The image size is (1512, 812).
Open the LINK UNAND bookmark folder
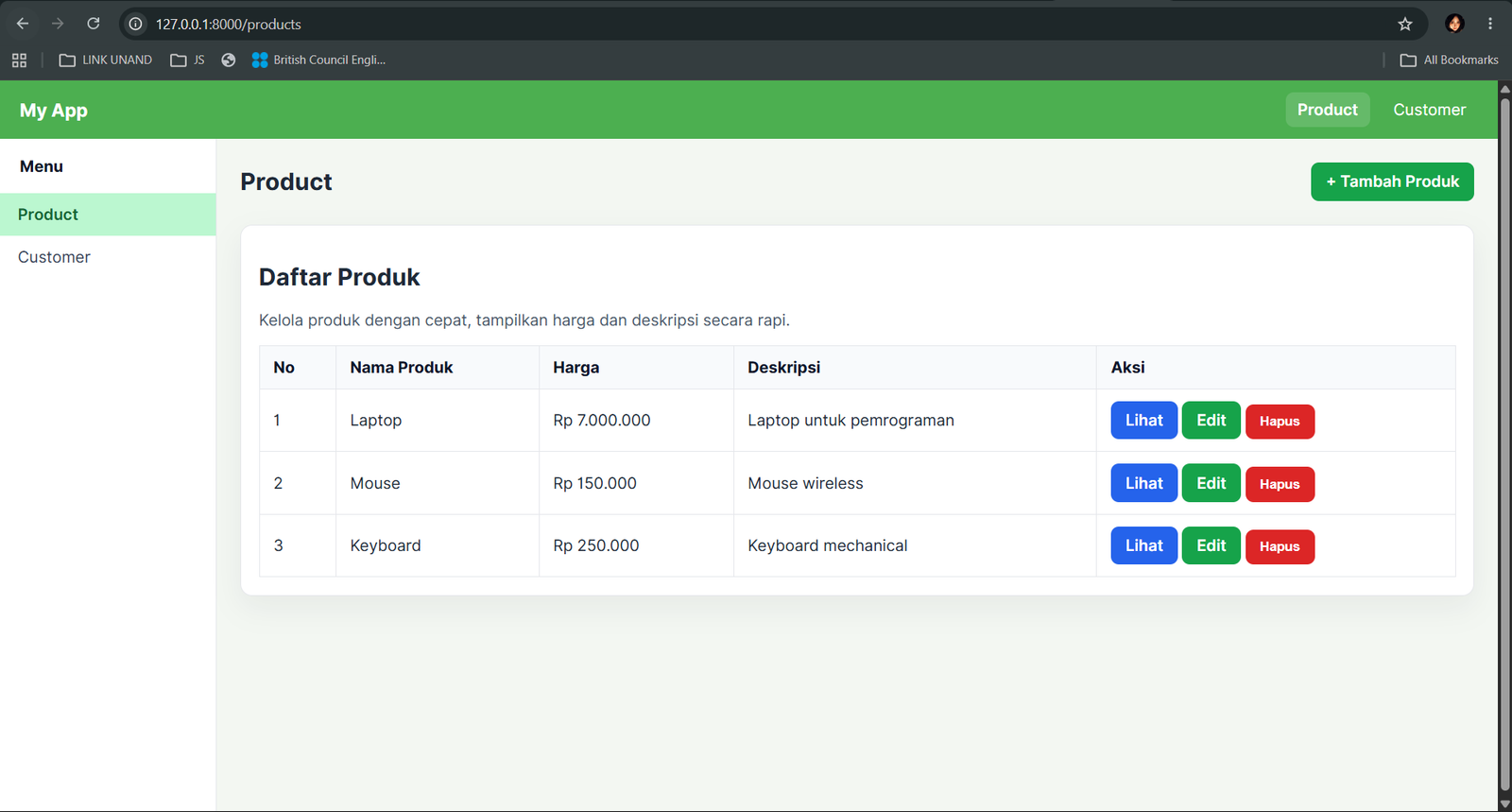pos(105,60)
